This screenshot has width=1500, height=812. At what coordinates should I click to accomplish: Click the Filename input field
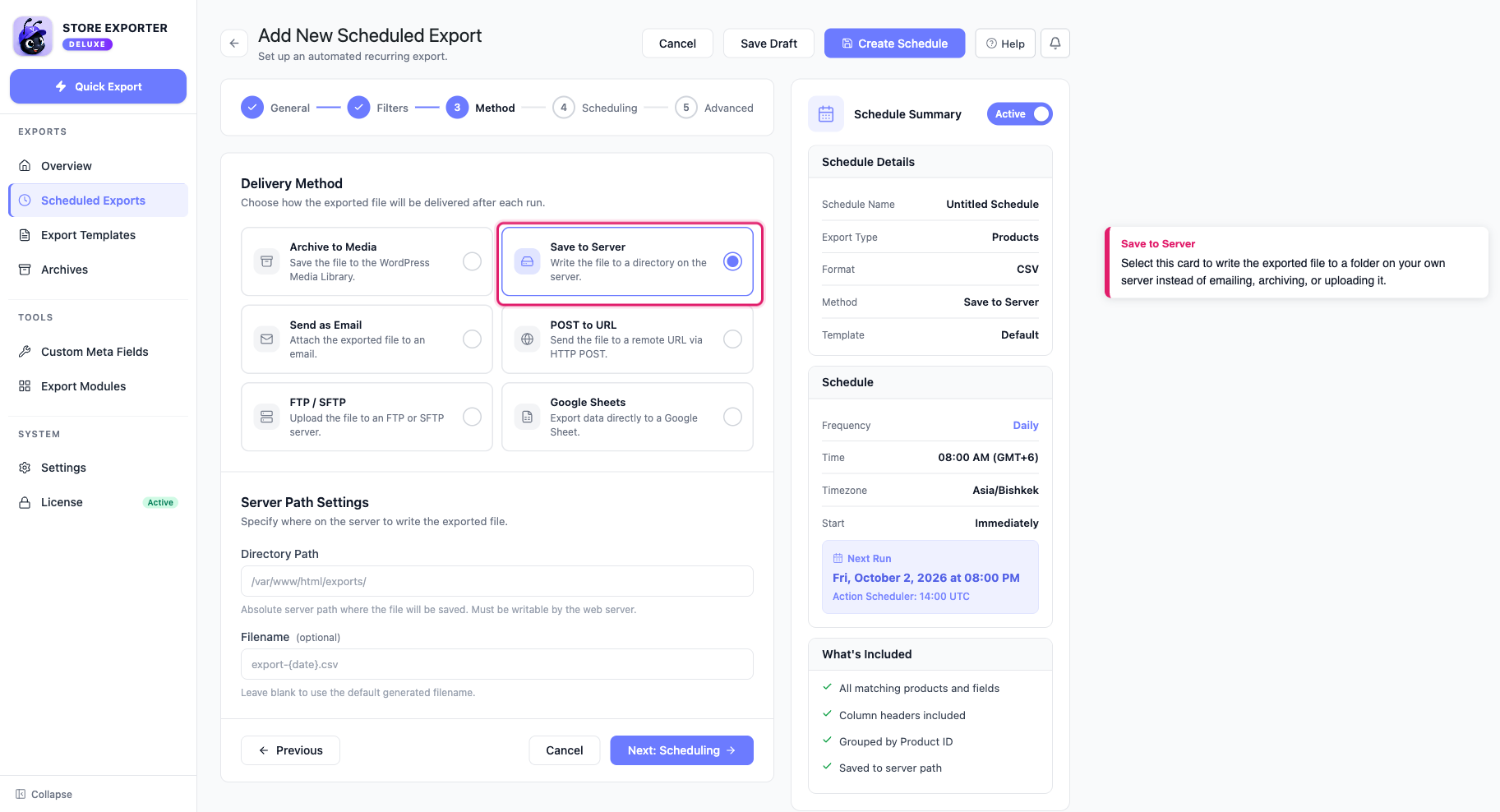[496, 664]
